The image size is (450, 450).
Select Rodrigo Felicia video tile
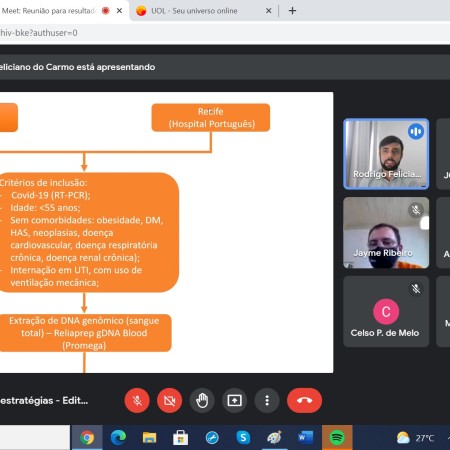386,154
